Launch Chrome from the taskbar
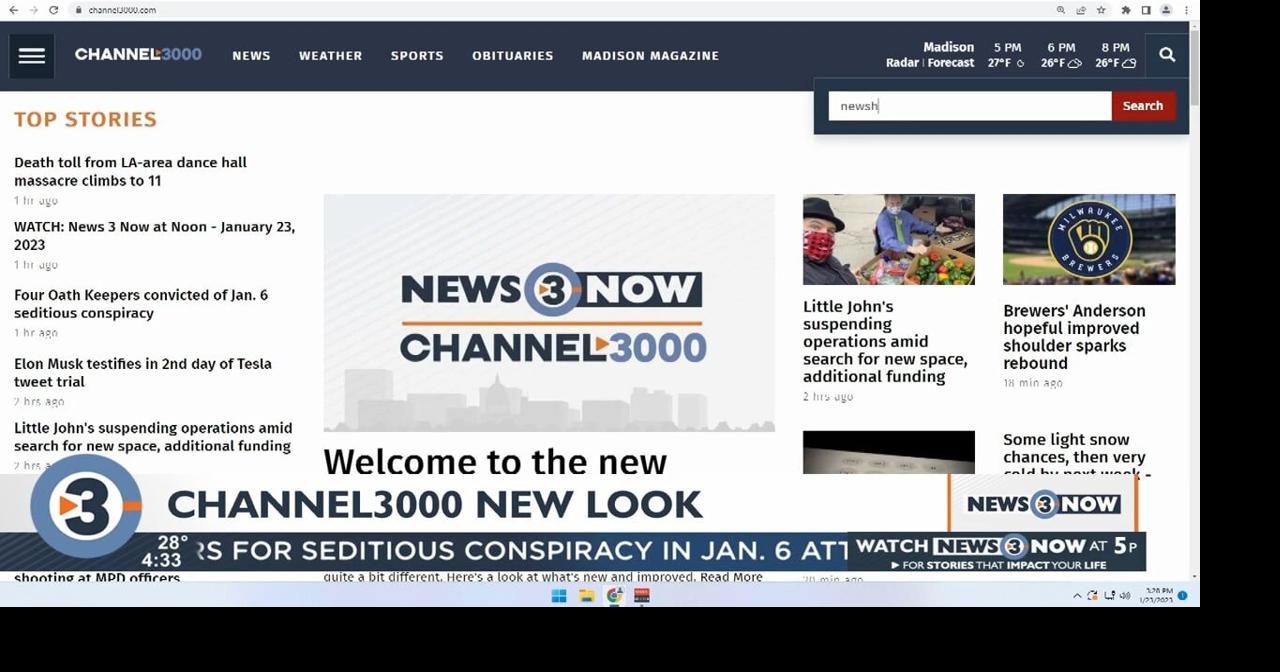1280x672 pixels. click(x=614, y=595)
